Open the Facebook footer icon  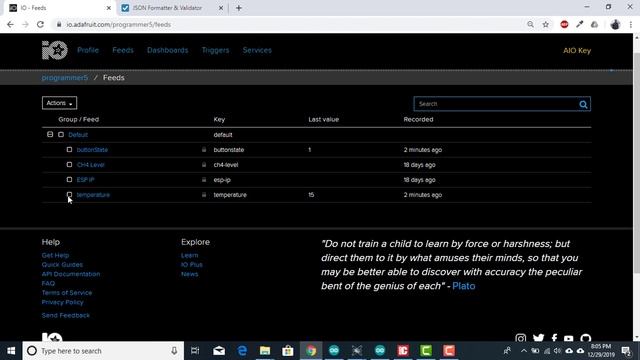click(x=554, y=338)
